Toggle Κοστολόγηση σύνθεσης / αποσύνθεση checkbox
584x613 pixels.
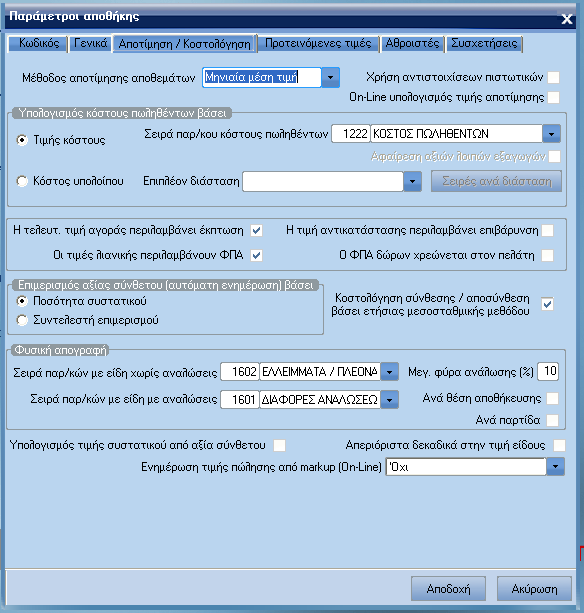[548, 304]
